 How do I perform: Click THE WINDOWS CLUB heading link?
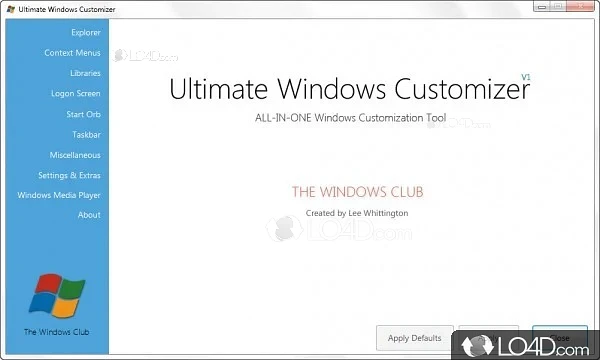pyautogui.click(x=357, y=192)
